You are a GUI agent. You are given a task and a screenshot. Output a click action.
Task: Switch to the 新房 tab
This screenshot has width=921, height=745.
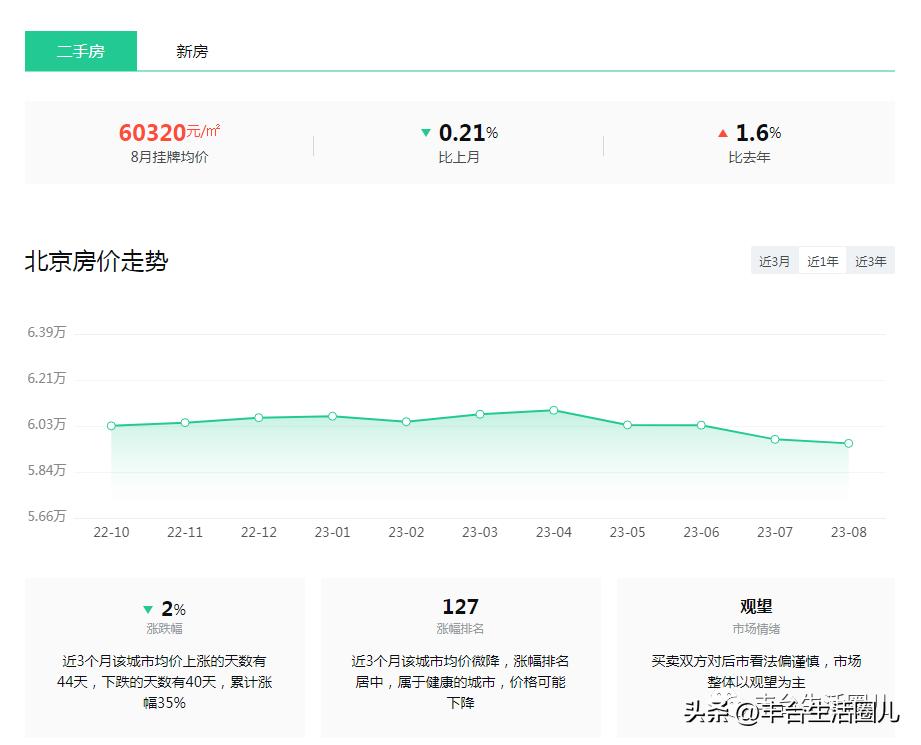[x=192, y=51]
